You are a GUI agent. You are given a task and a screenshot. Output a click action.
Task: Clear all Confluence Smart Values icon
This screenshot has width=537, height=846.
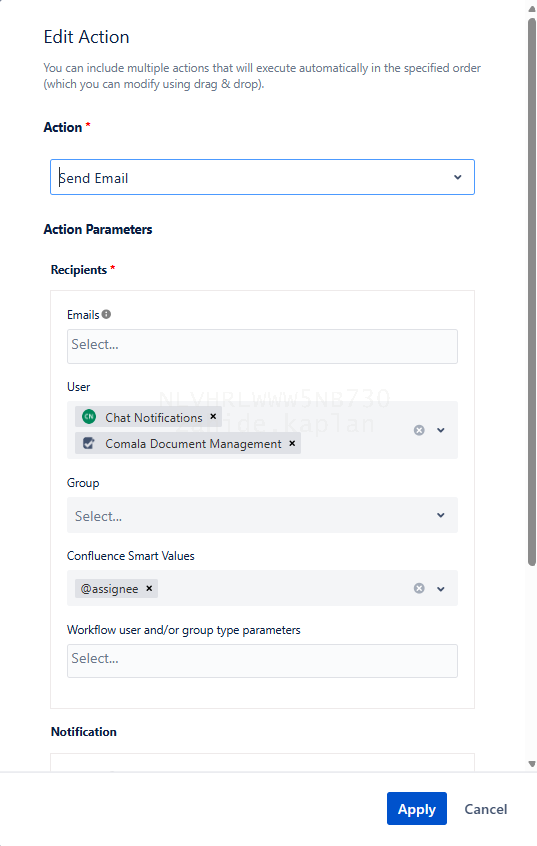(x=419, y=588)
